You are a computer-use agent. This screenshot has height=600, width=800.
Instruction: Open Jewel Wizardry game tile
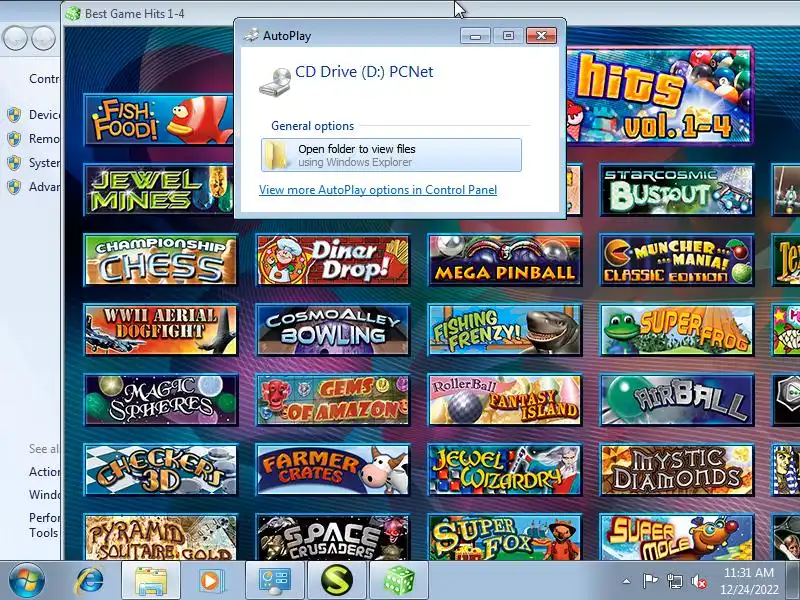tap(505, 470)
